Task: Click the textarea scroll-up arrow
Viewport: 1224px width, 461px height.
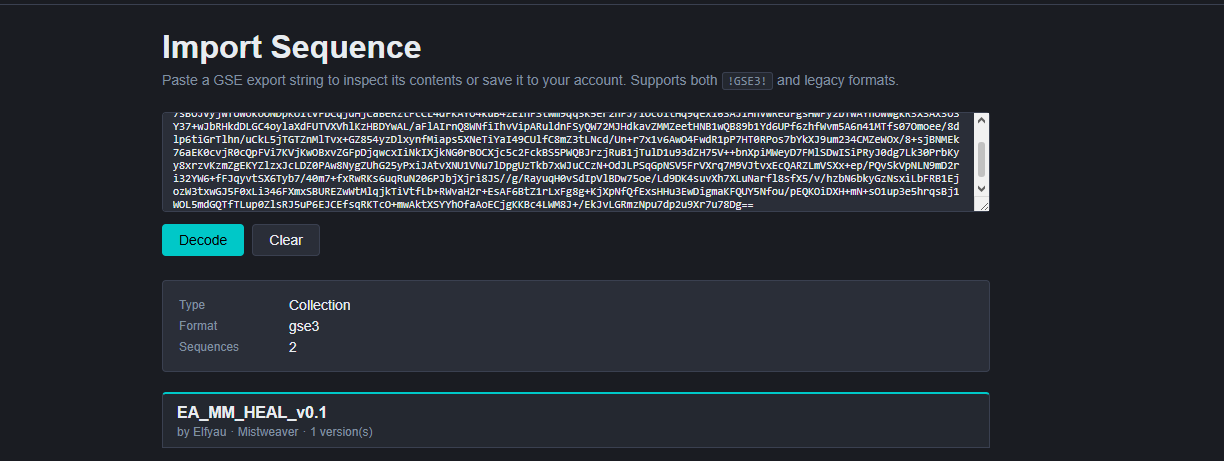Action: pyautogui.click(x=981, y=121)
